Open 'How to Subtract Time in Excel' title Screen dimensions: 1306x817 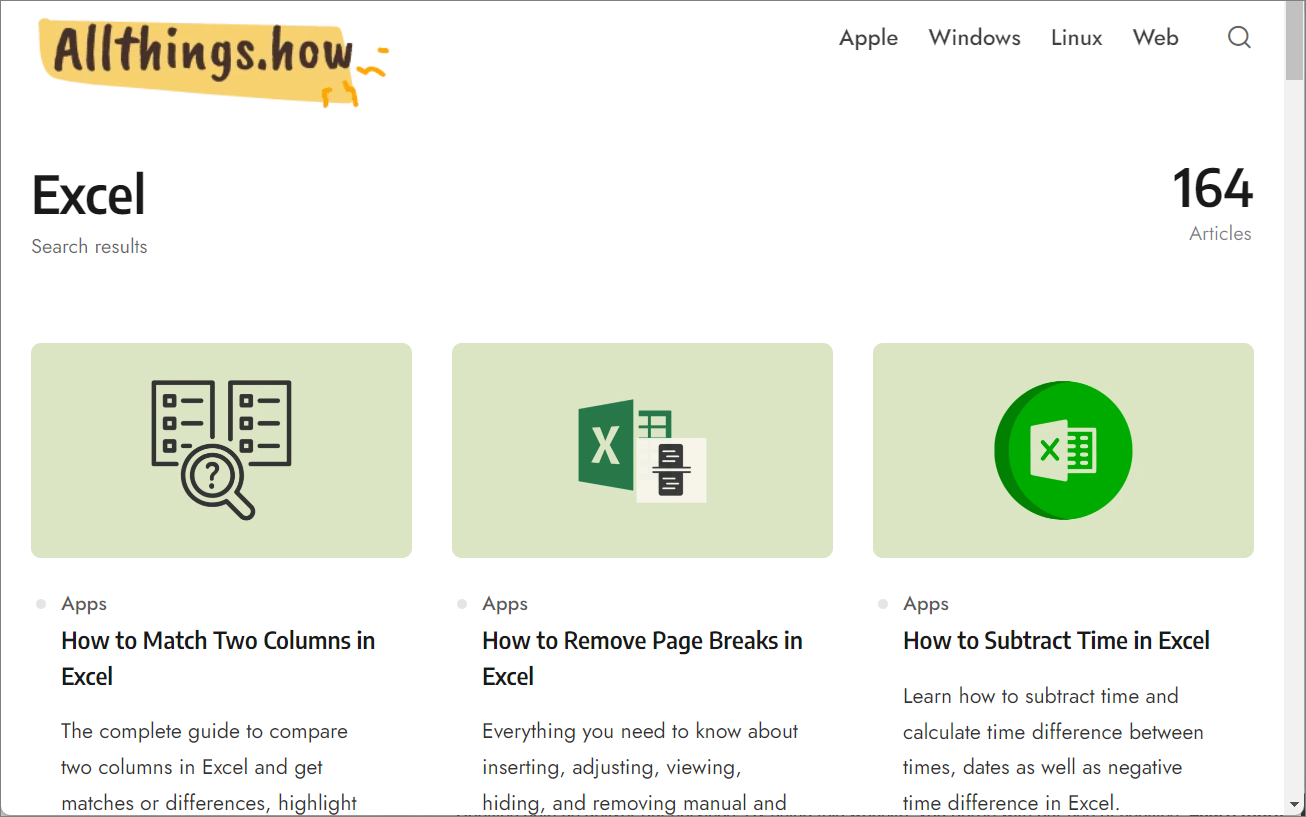[1056, 641]
